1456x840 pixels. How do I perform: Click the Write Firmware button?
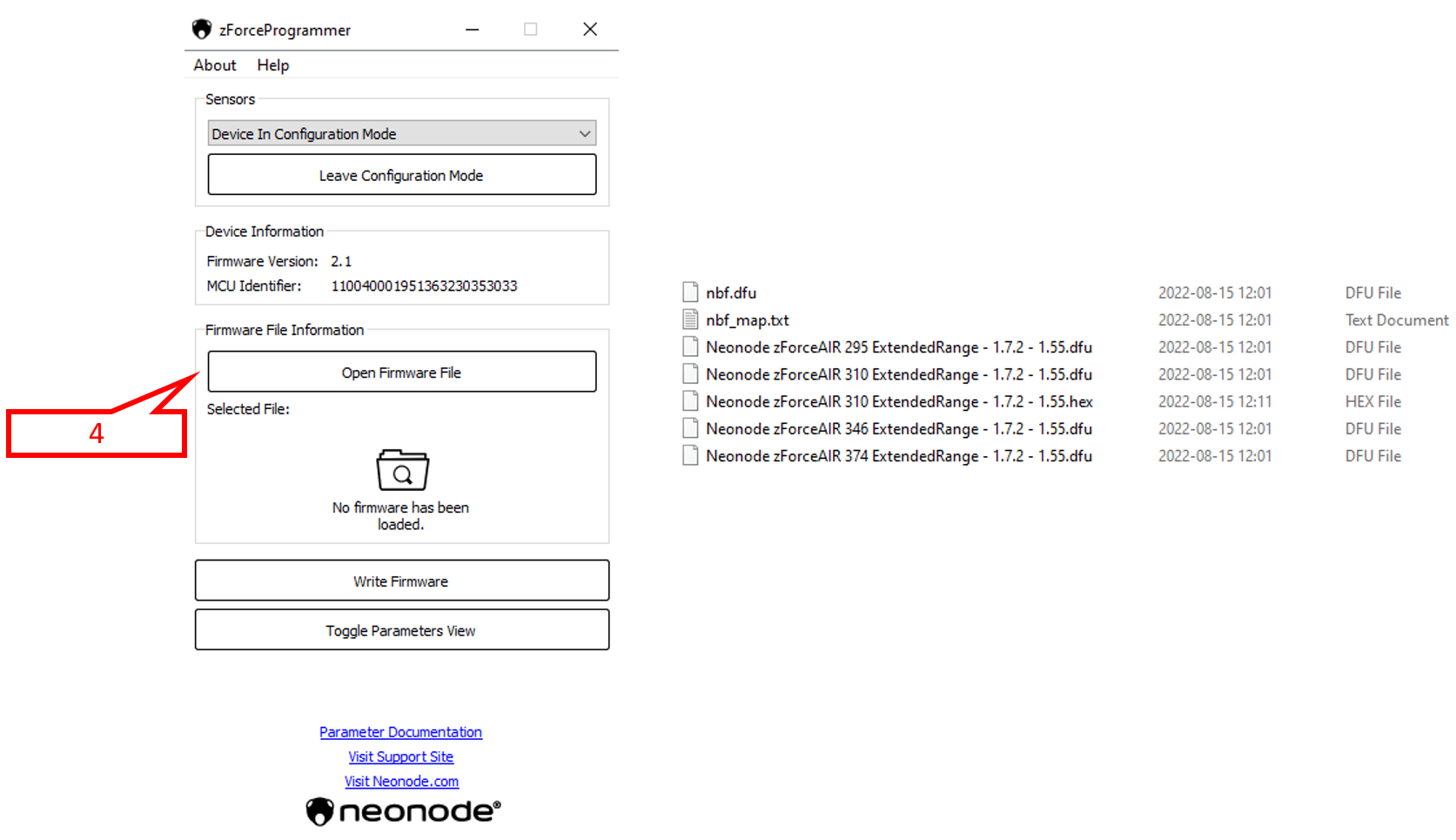[401, 581]
